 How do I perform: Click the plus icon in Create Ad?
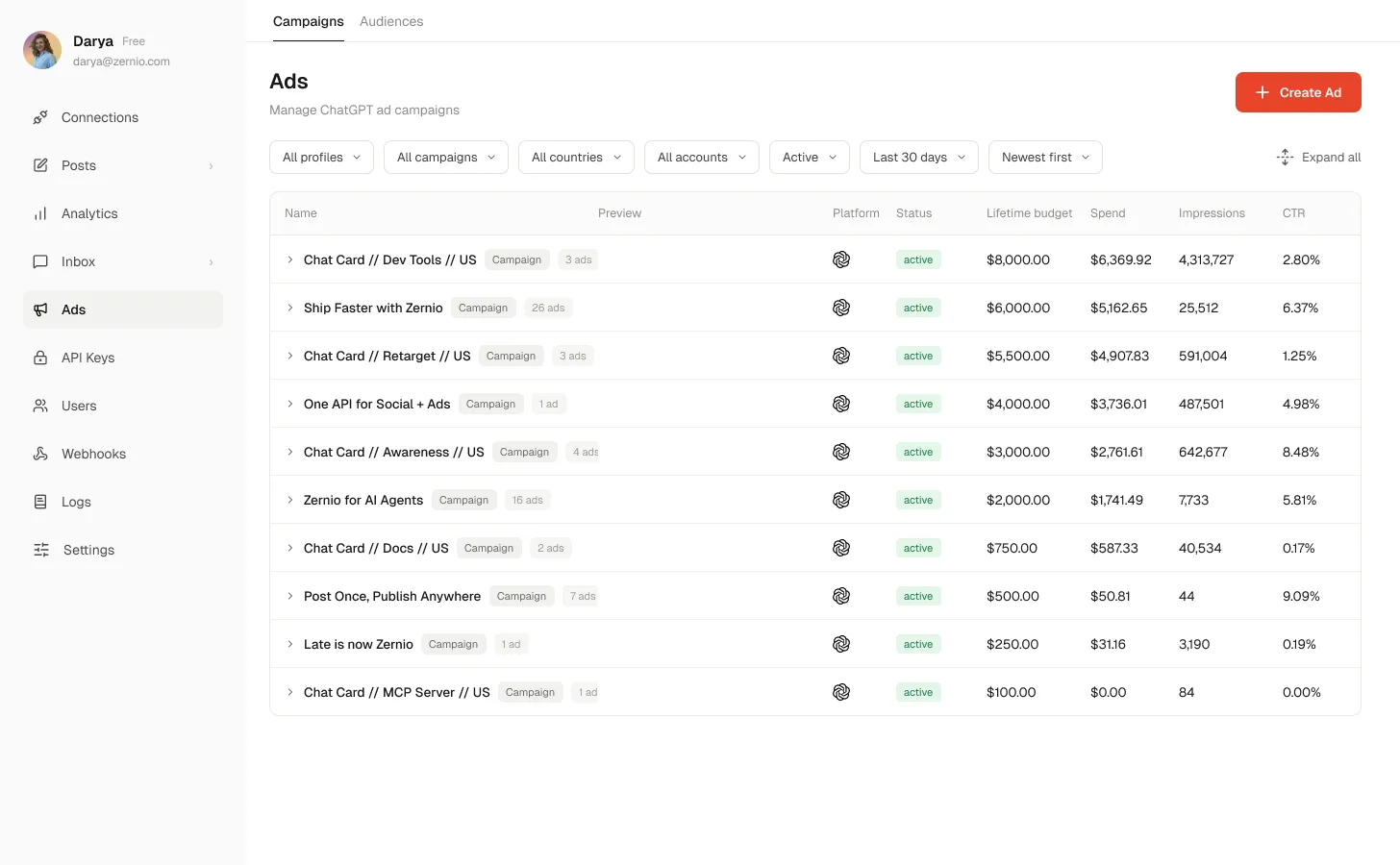click(x=1262, y=92)
